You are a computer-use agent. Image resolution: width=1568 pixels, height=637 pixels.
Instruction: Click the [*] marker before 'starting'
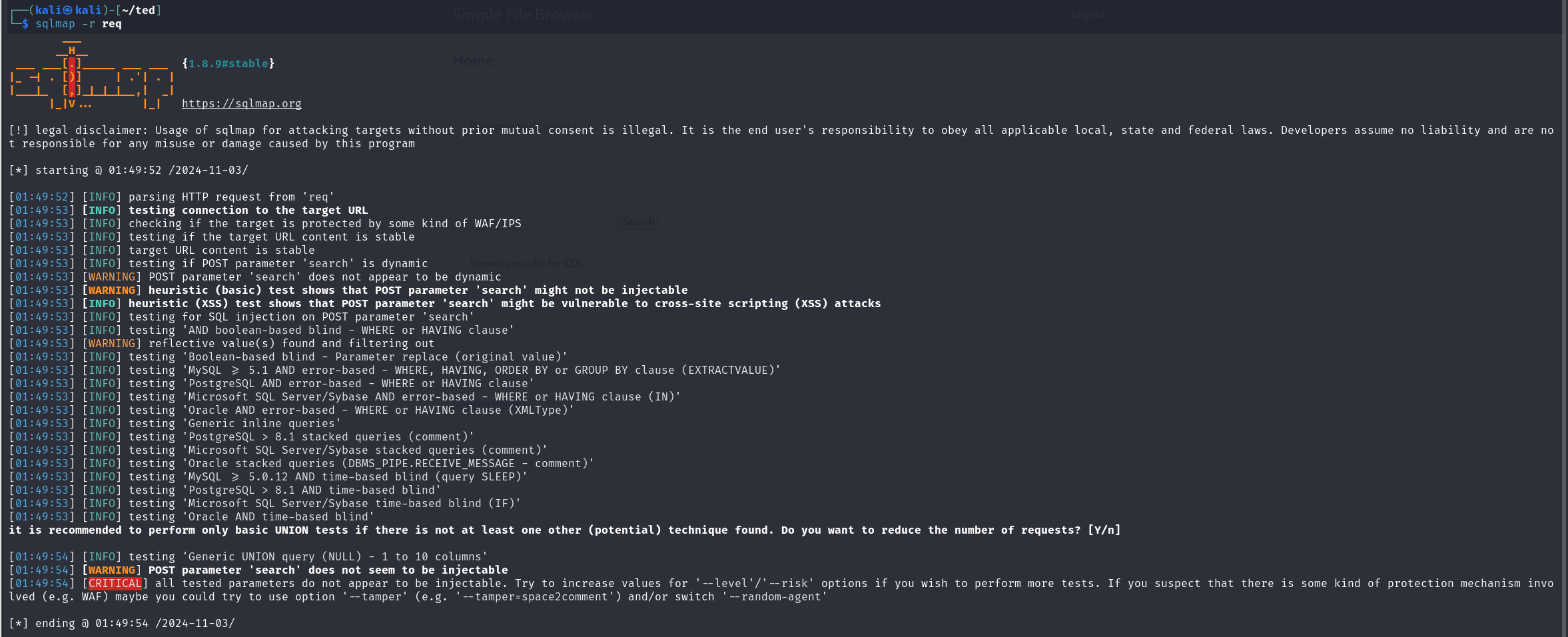[19, 170]
